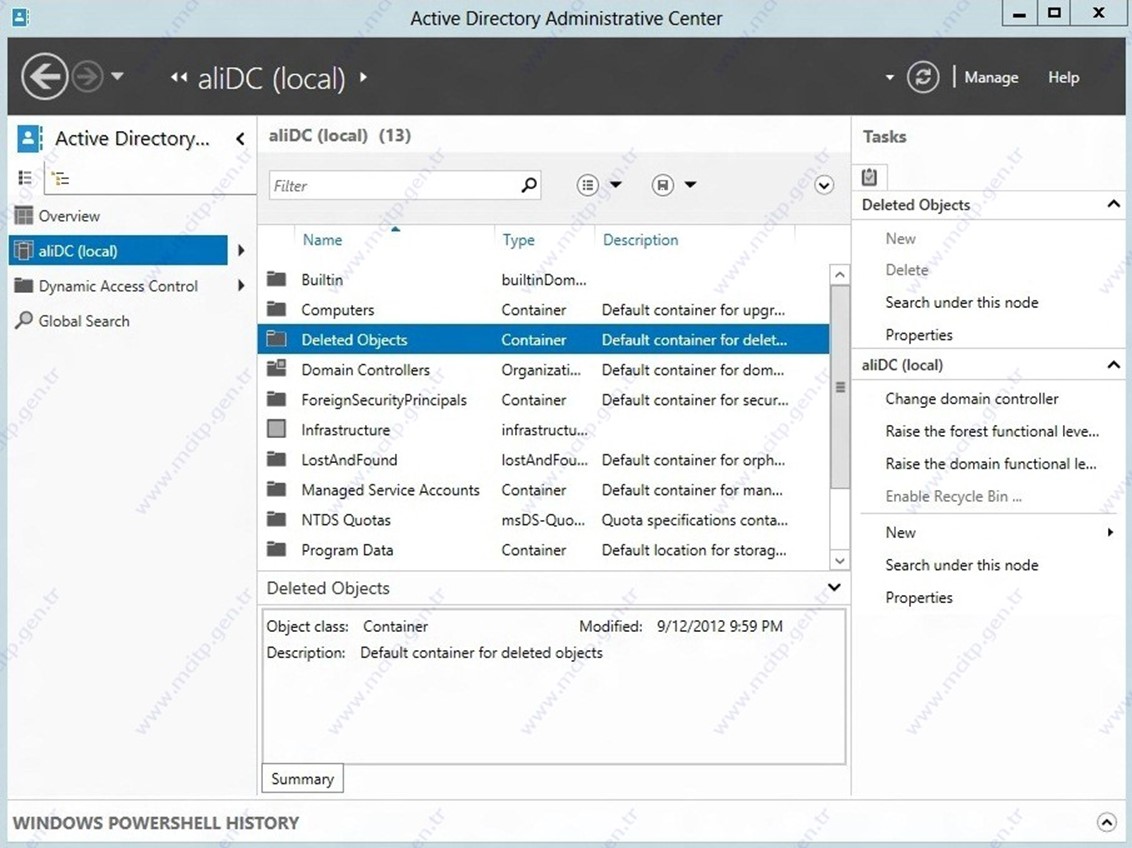The width and height of the screenshot is (1132, 848).
Task: Click the list view options icon
Action: point(588,185)
